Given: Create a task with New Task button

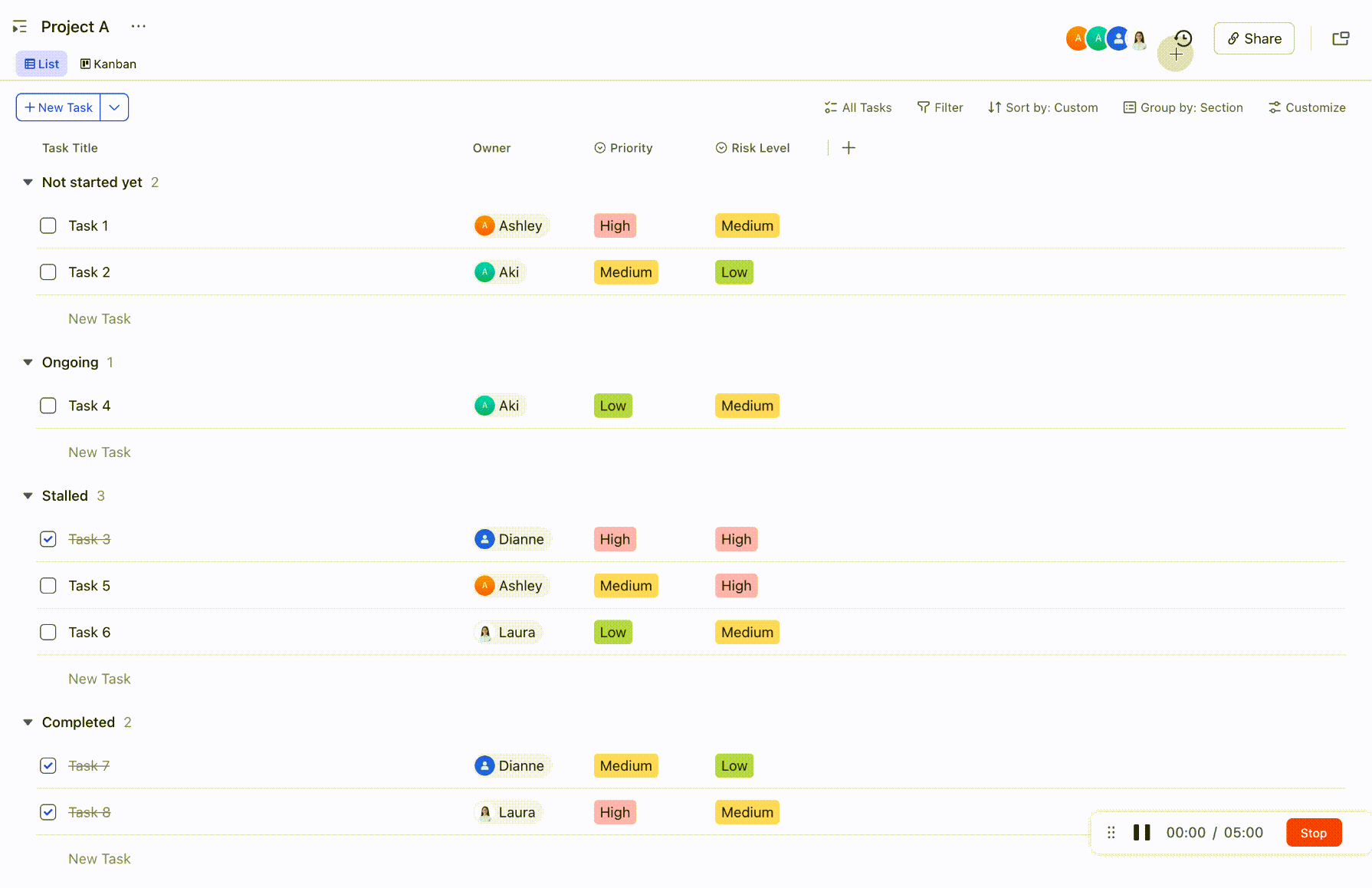Looking at the screenshot, I should [x=57, y=107].
